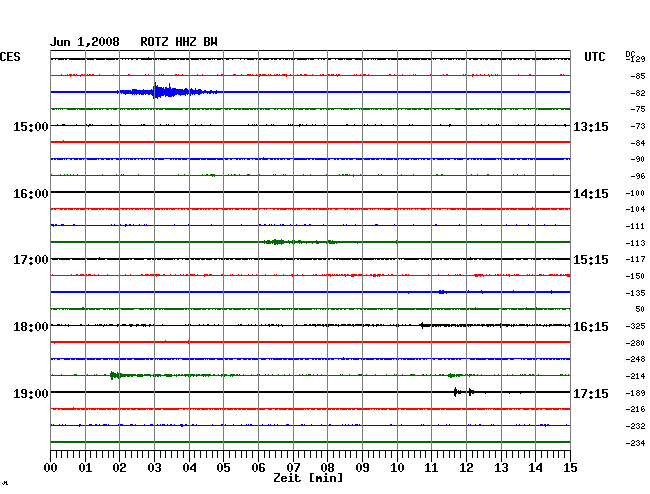Click the date label Jun 1,2008

tap(85, 42)
